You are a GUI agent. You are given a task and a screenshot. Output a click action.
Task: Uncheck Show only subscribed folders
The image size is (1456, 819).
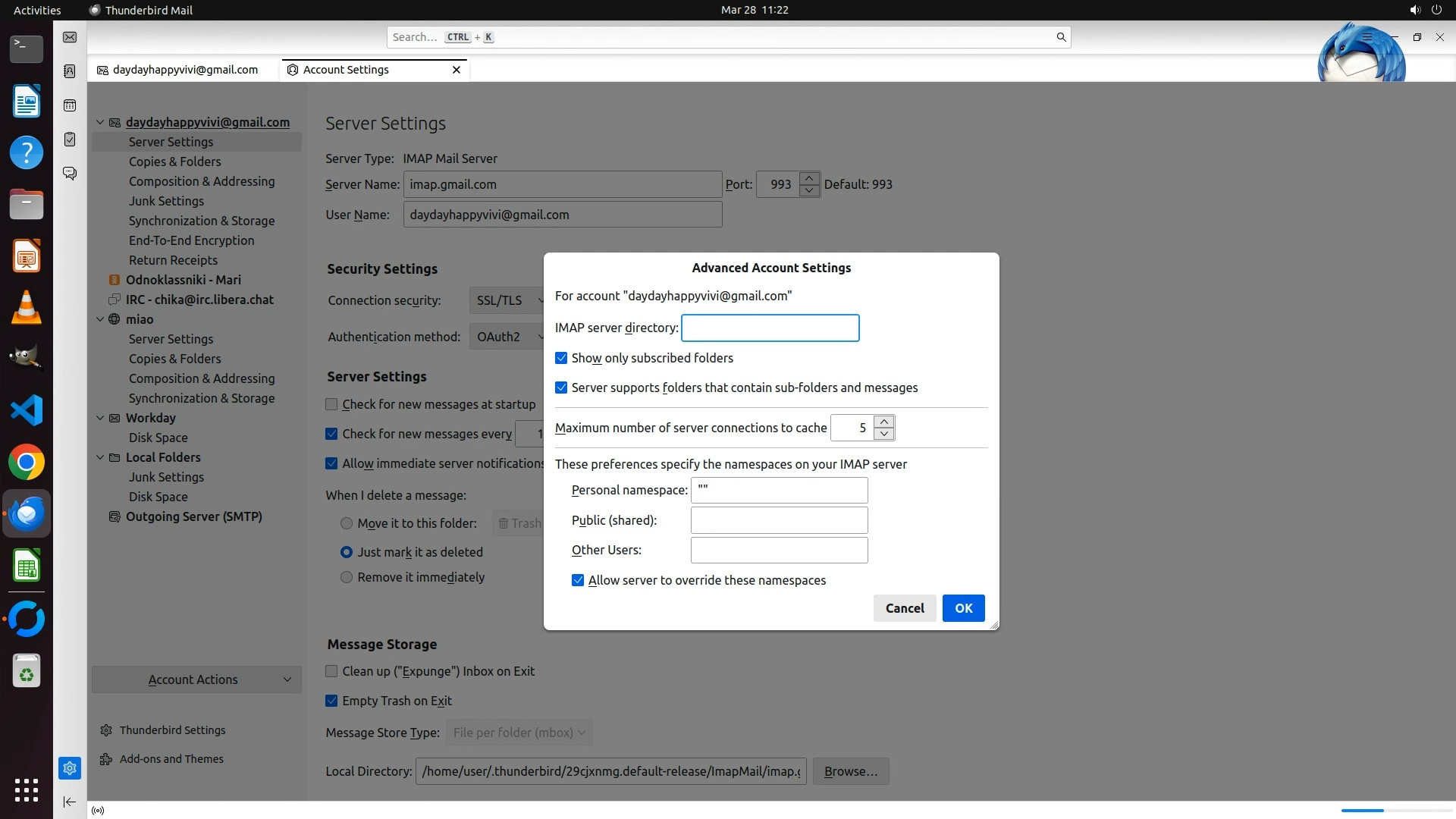click(561, 358)
